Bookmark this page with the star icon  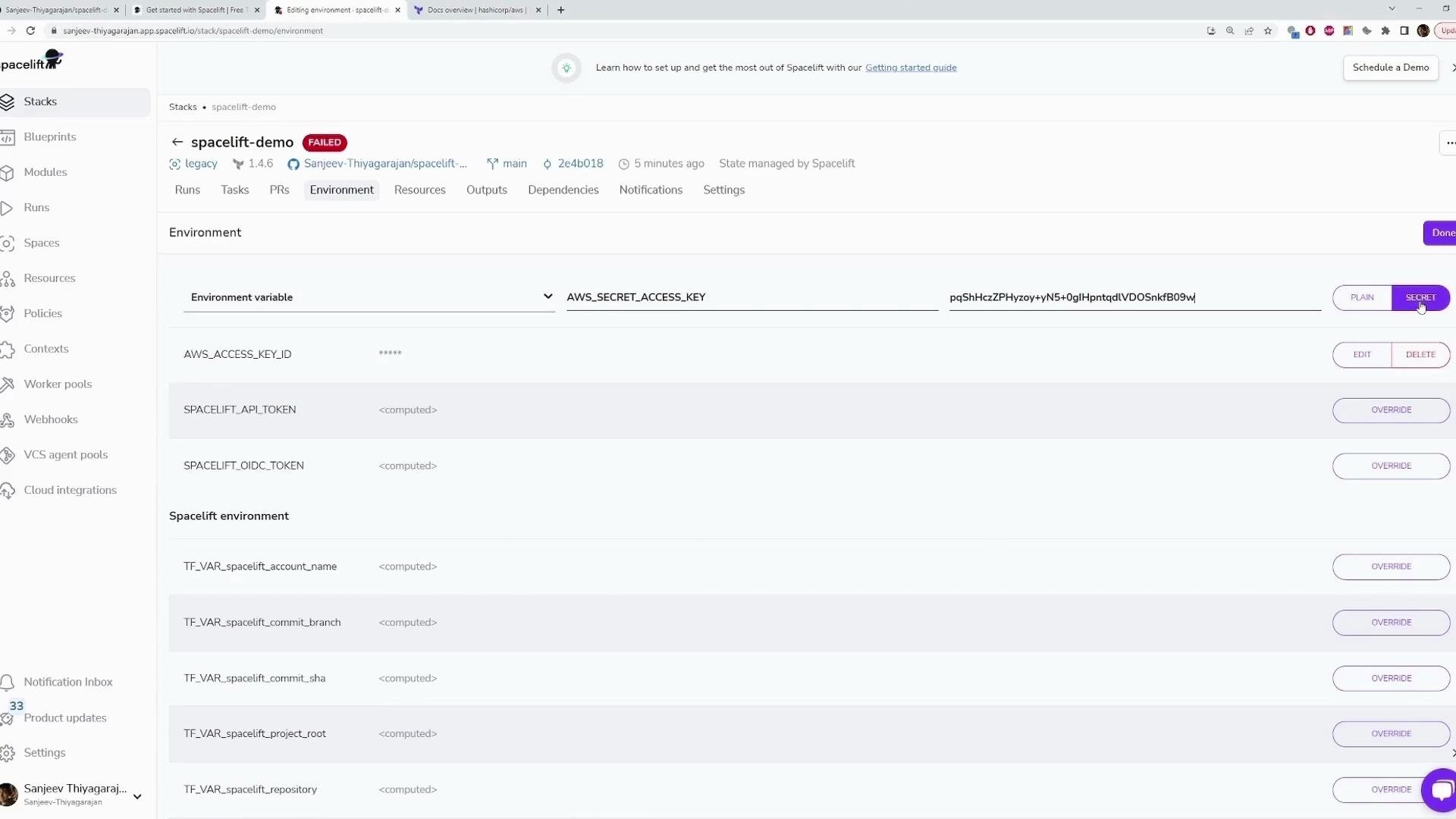(x=1268, y=31)
